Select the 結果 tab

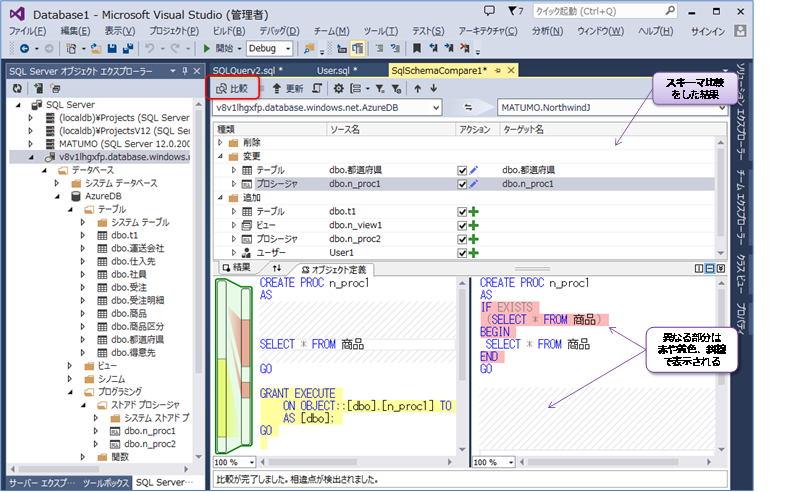[x=237, y=268]
